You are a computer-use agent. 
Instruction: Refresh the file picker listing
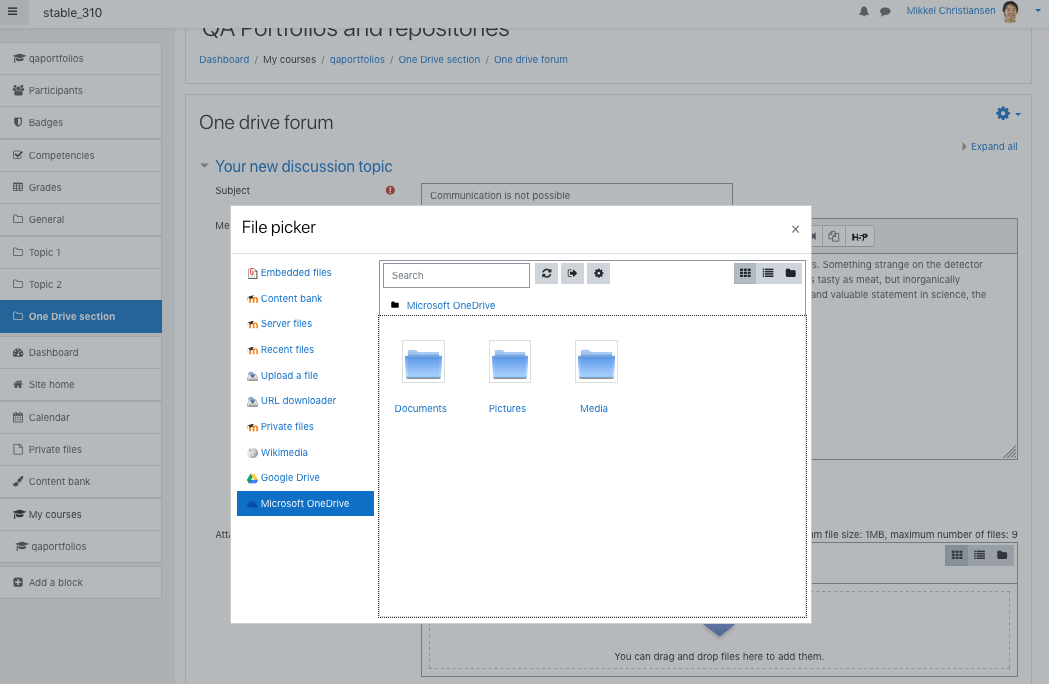547,274
